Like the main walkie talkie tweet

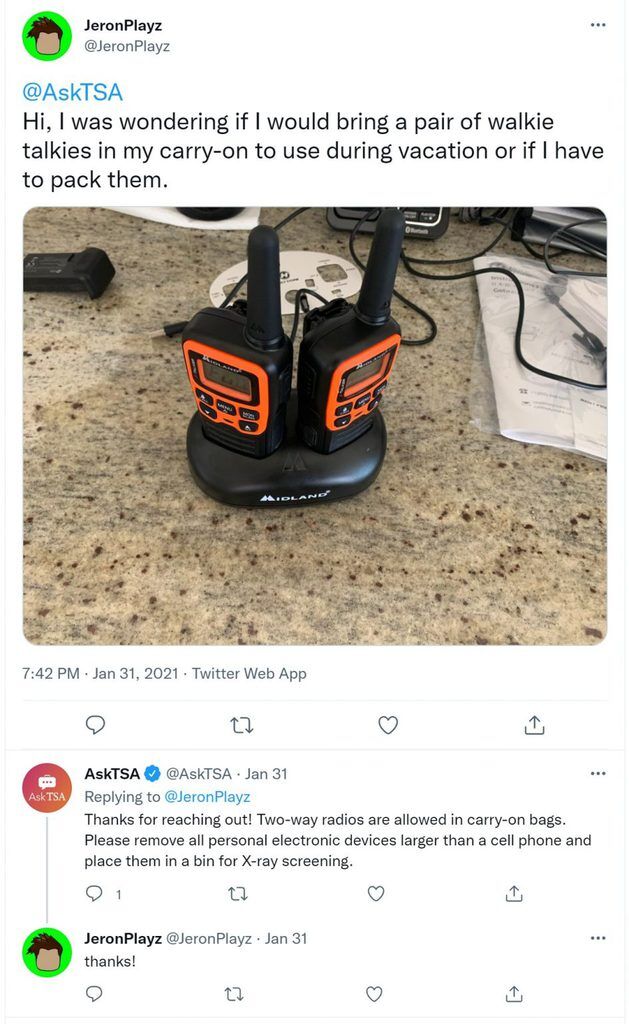tap(388, 725)
